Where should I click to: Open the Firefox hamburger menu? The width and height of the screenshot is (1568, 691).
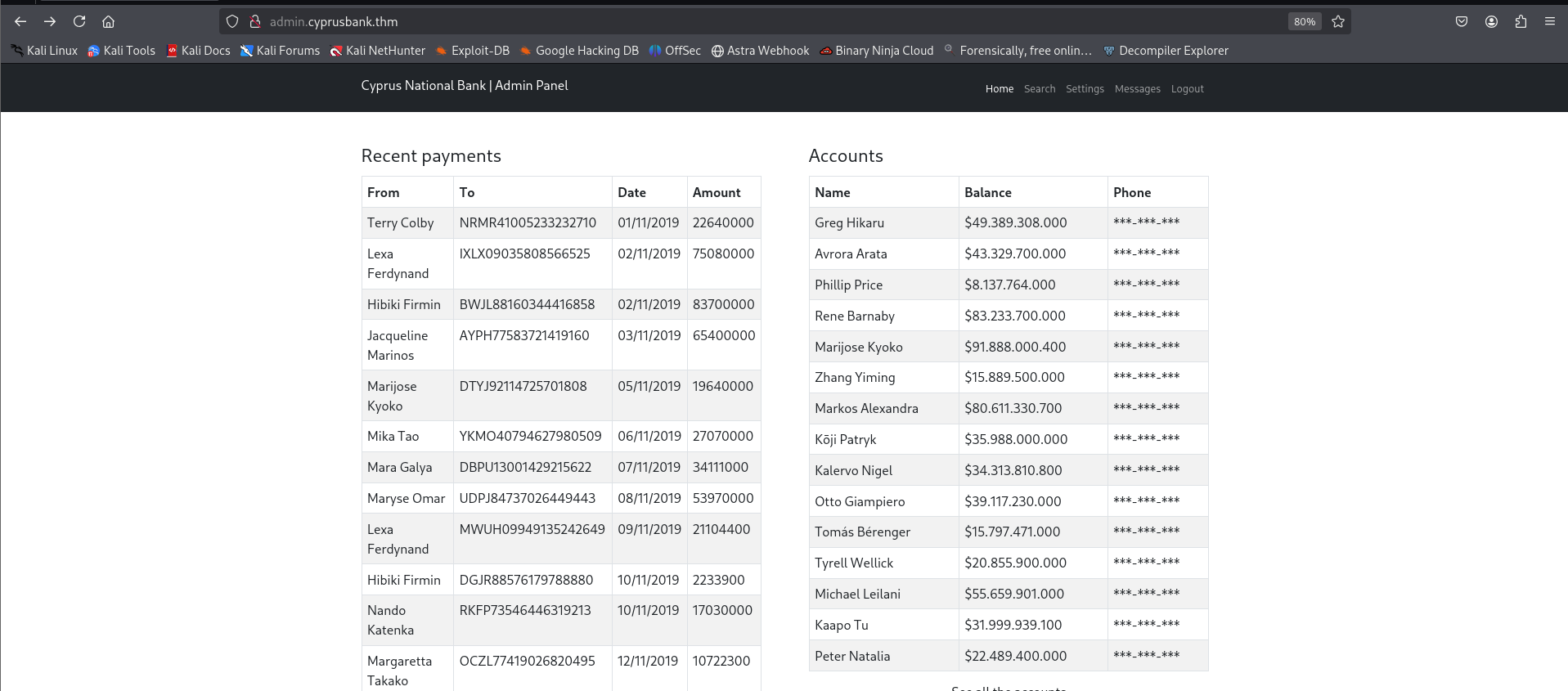(1550, 22)
